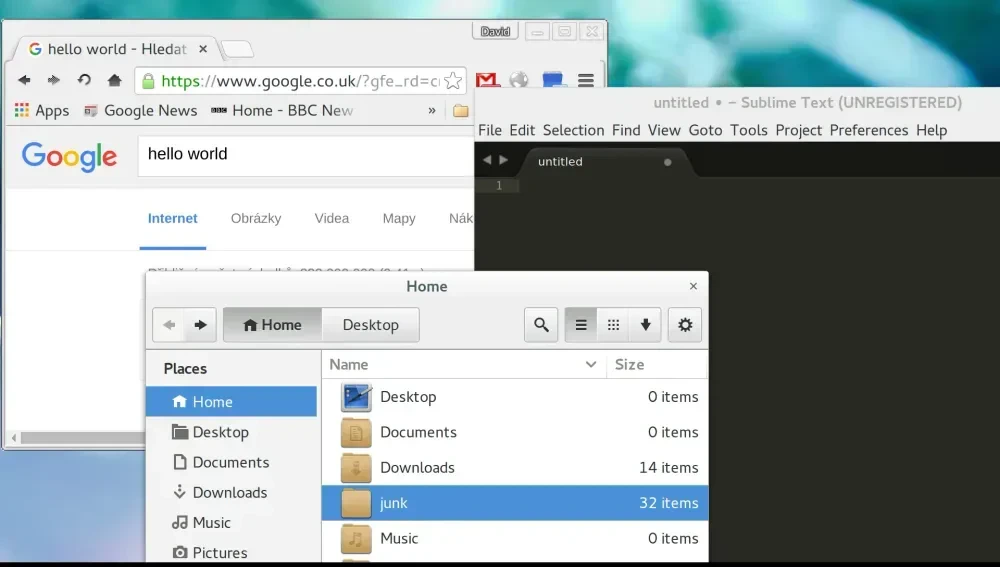Open Sublime Text Tools menu
This screenshot has width=1000, height=567.
(x=749, y=130)
